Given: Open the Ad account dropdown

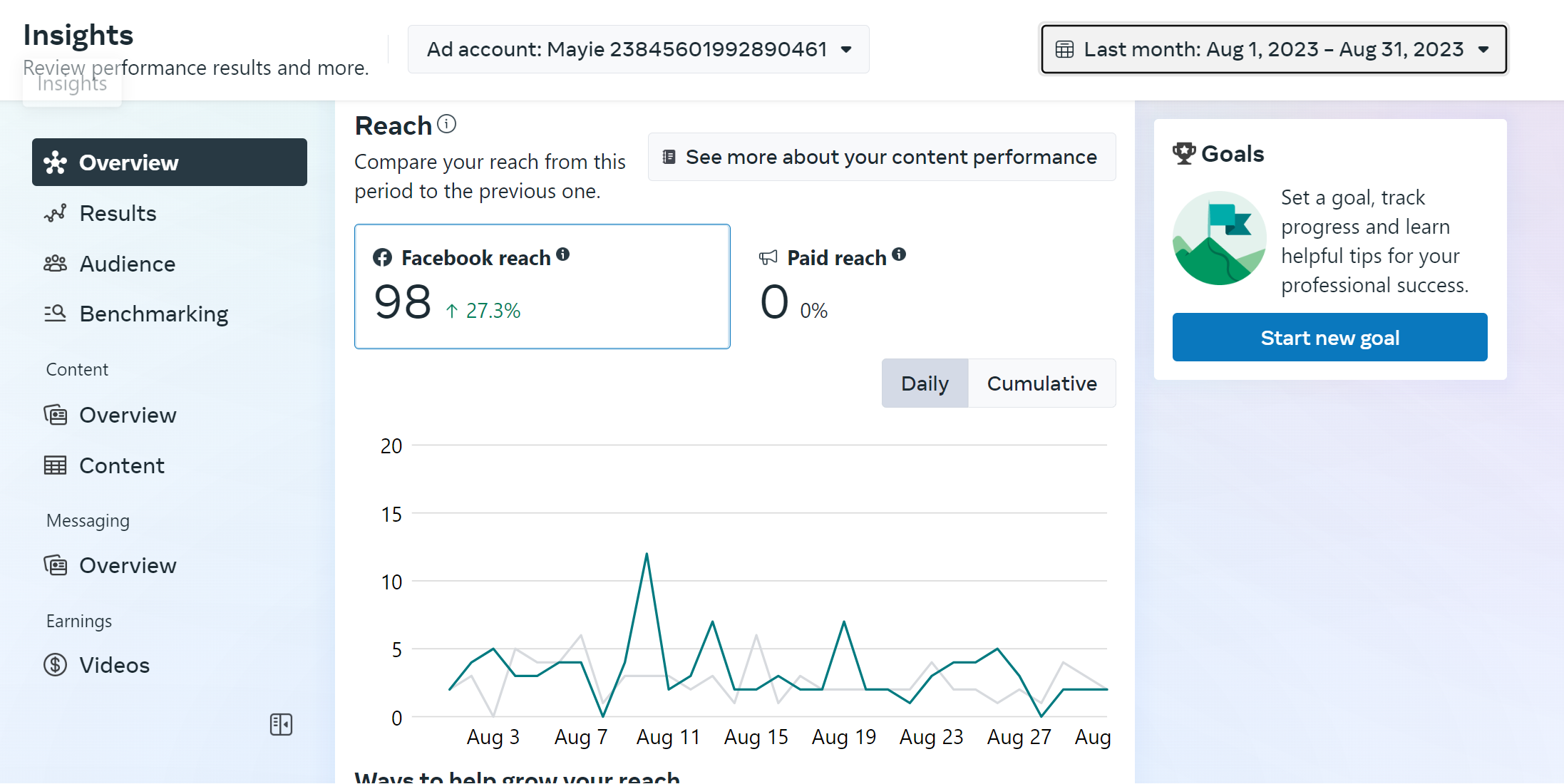Looking at the screenshot, I should 638,49.
